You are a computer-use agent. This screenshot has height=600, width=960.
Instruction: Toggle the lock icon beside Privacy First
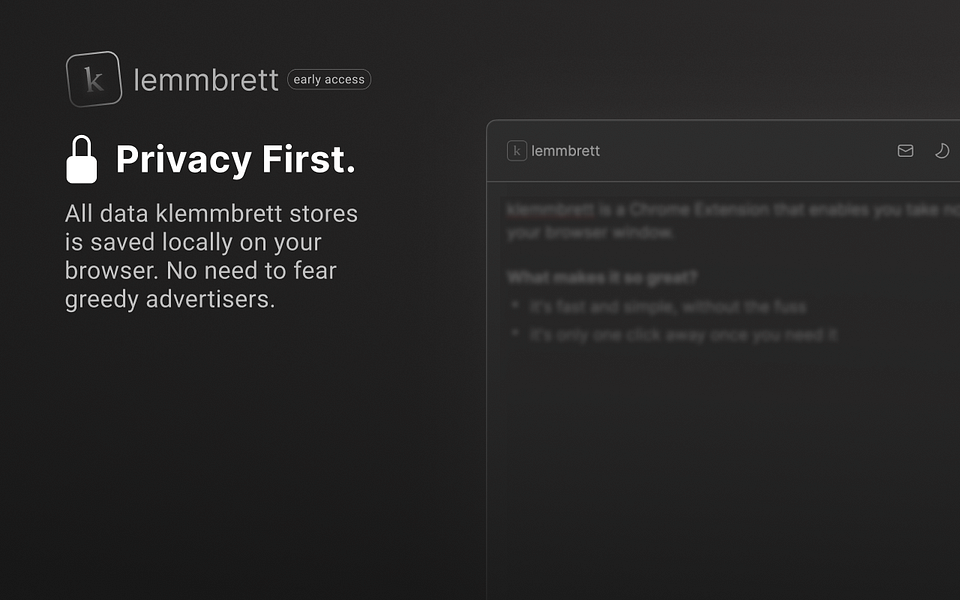(83, 158)
